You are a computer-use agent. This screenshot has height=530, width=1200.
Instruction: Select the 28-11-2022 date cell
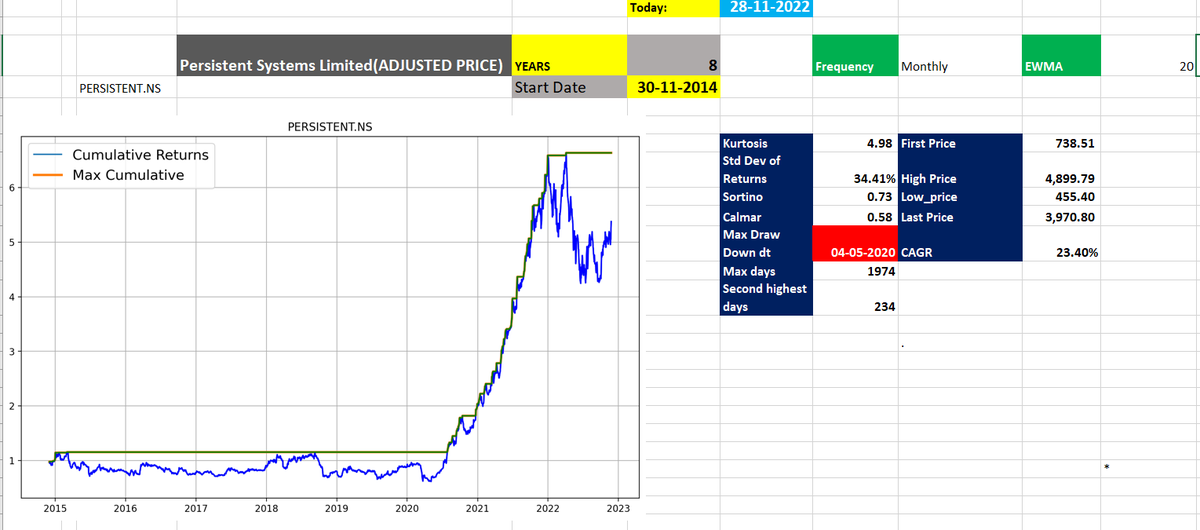tap(766, 9)
